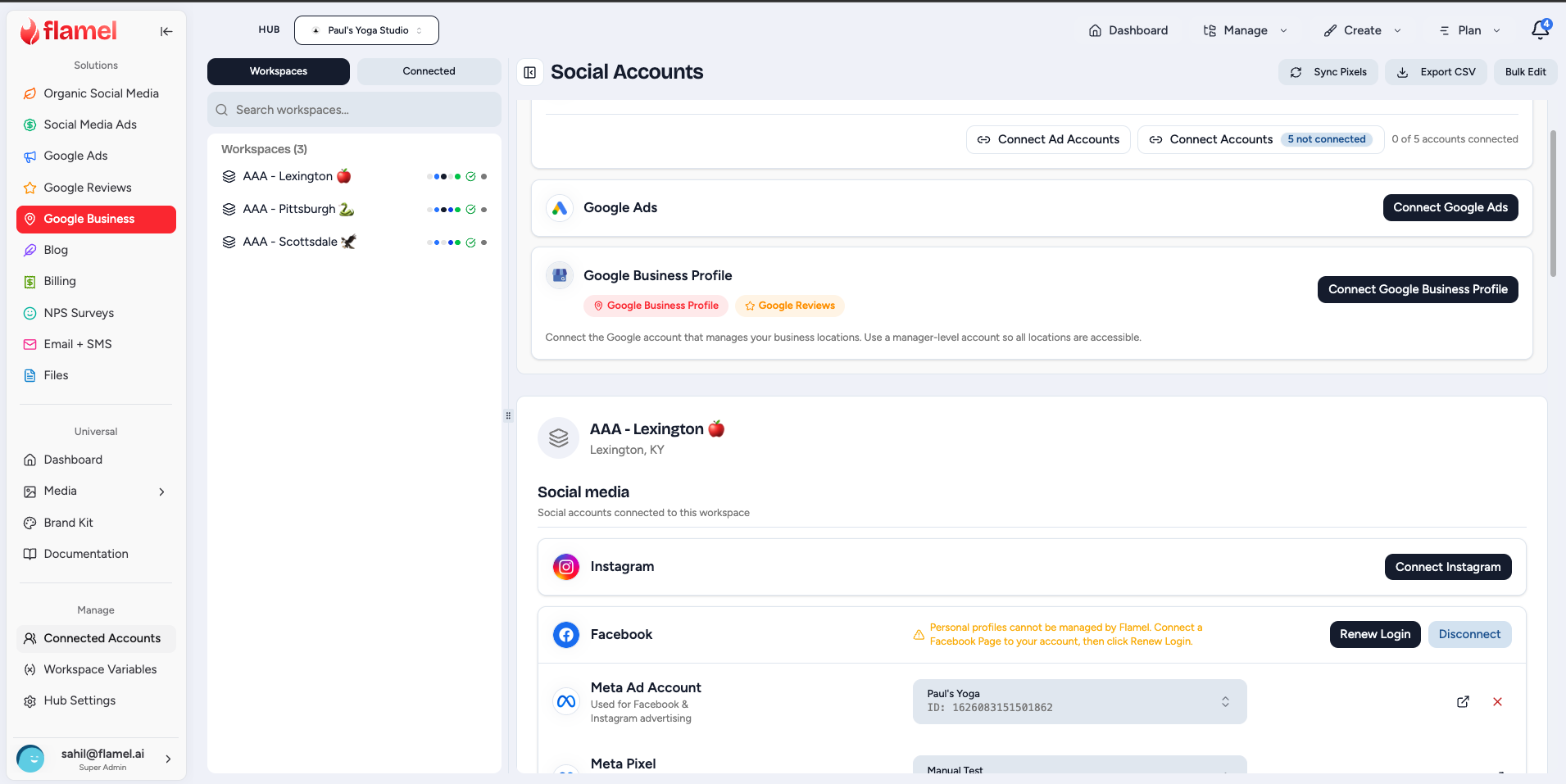
Task: Click the pink Google Business Profile tag
Action: tap(656, 306)
